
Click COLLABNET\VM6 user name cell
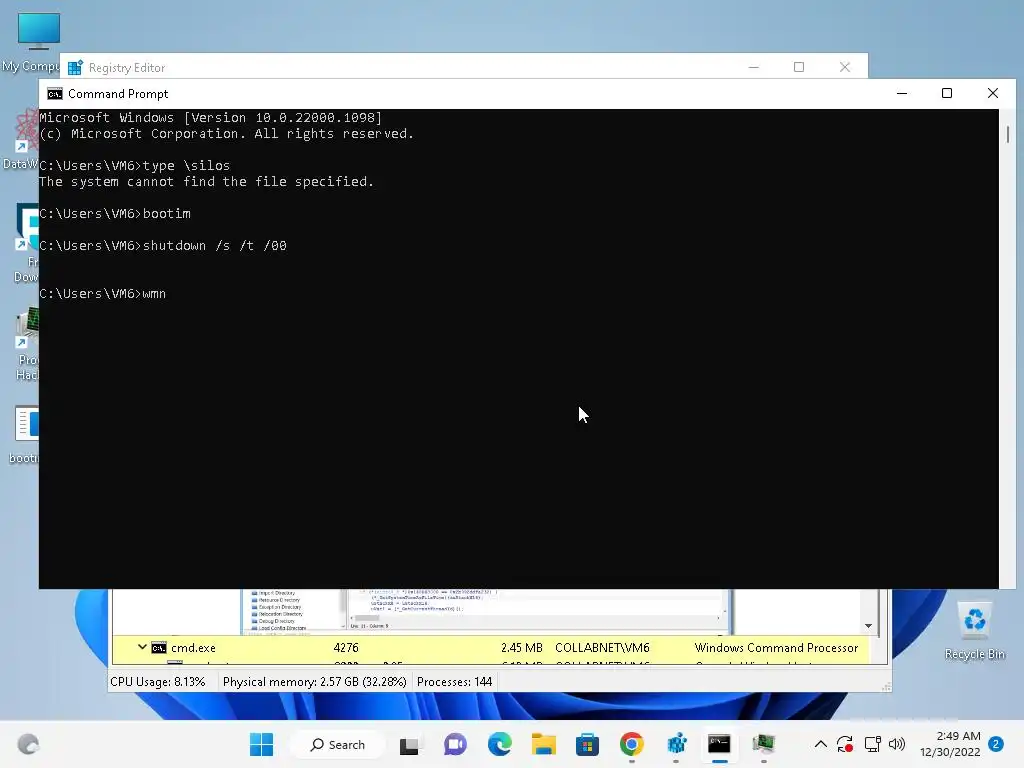point(602,648)
